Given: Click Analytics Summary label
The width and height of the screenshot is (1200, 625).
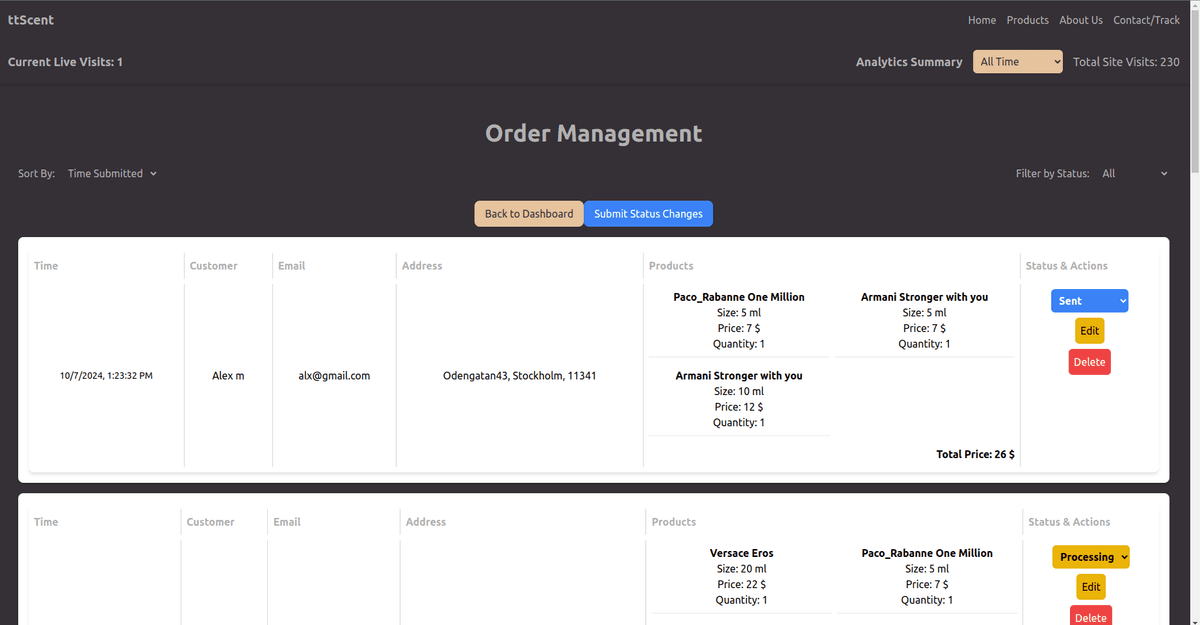Looking at the screenshot, I should [909, 62].
